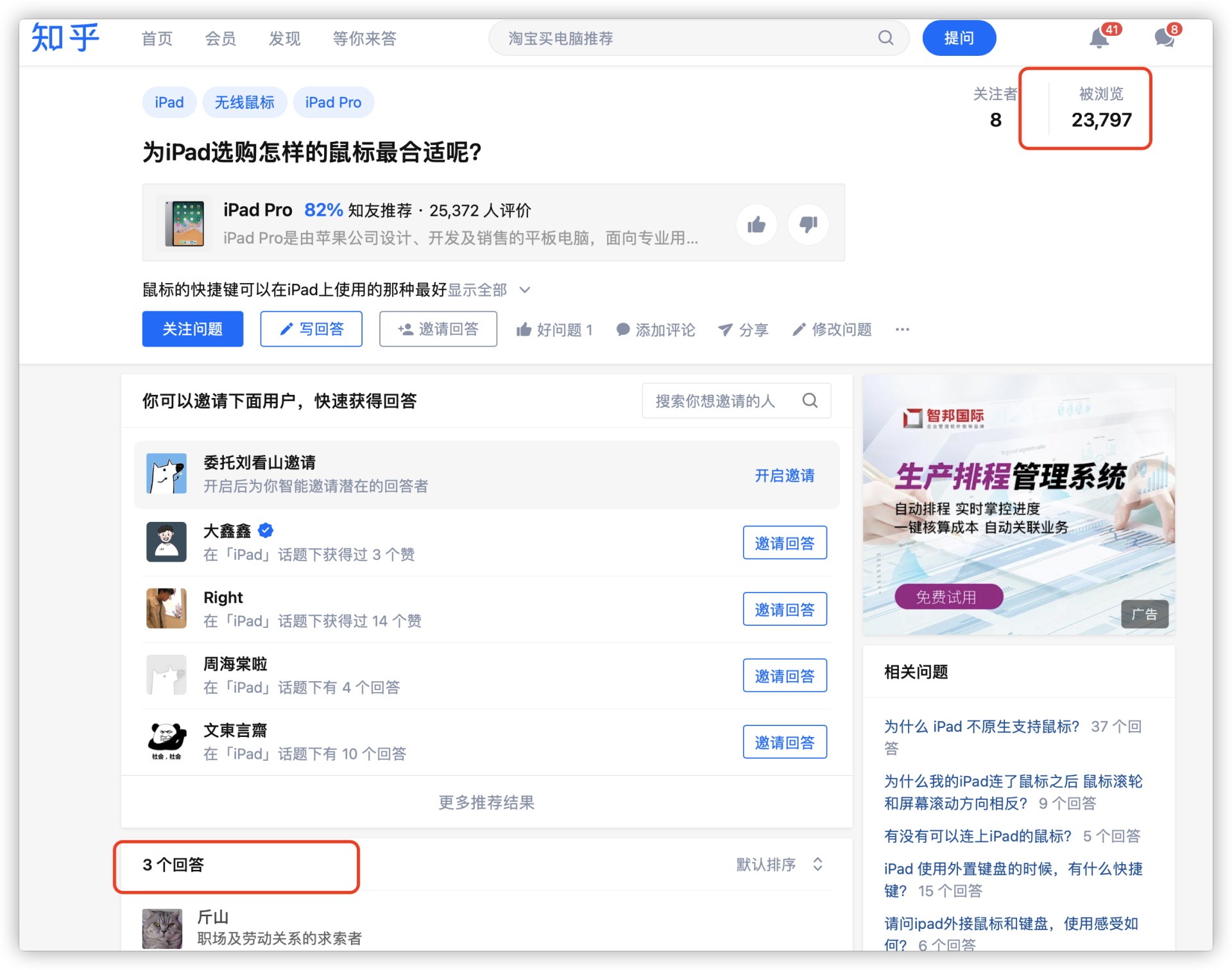Image resolution: width=1232 pixels, height=970 pixels.
Task: Click the 无线鼠标 topic tag
Action: pos(244,102)
